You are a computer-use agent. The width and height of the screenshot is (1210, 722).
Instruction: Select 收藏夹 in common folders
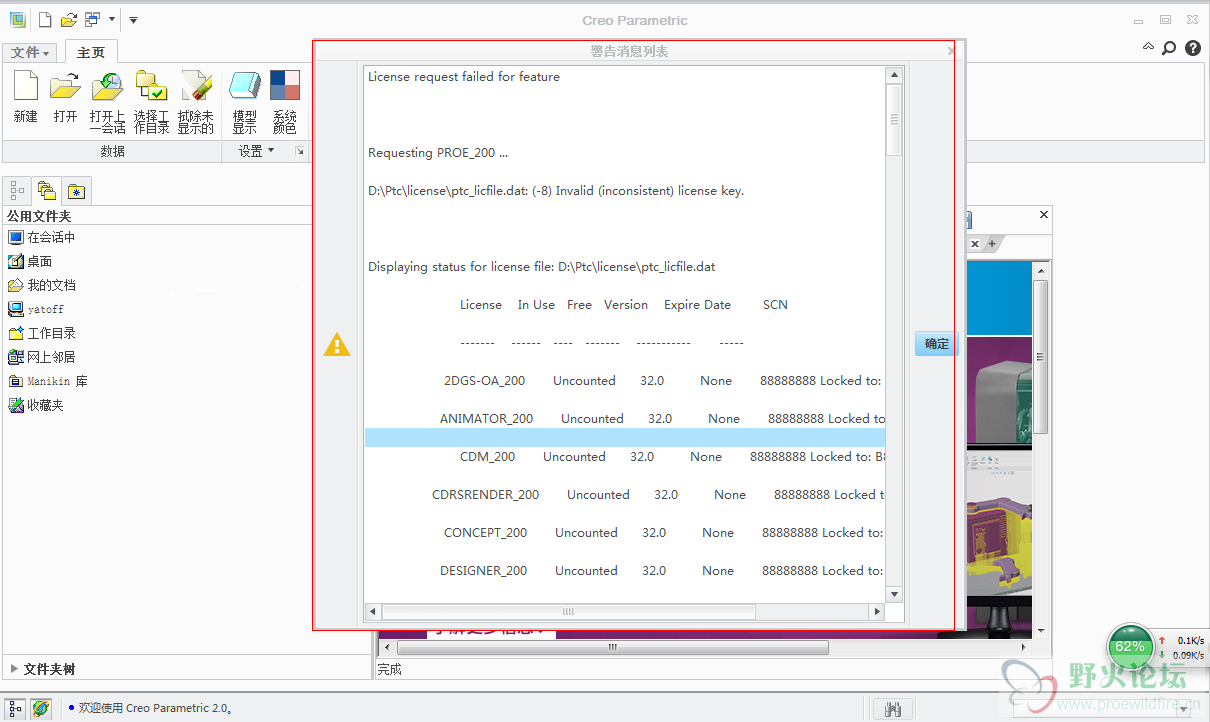coord(35,405)
